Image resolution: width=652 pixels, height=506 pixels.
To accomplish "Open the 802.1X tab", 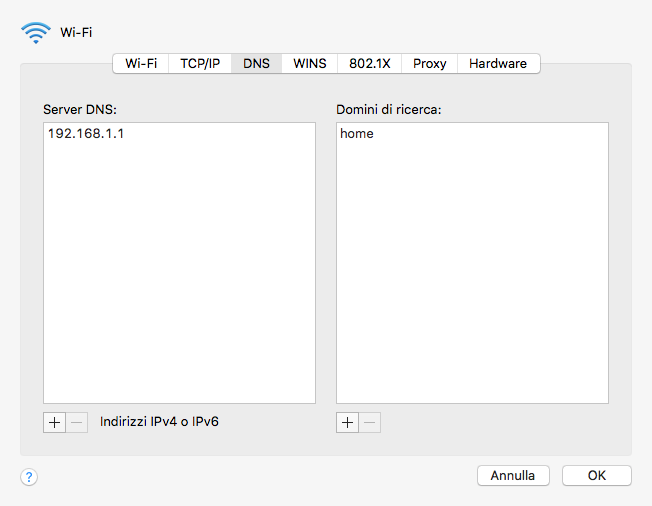I will 369,63.
